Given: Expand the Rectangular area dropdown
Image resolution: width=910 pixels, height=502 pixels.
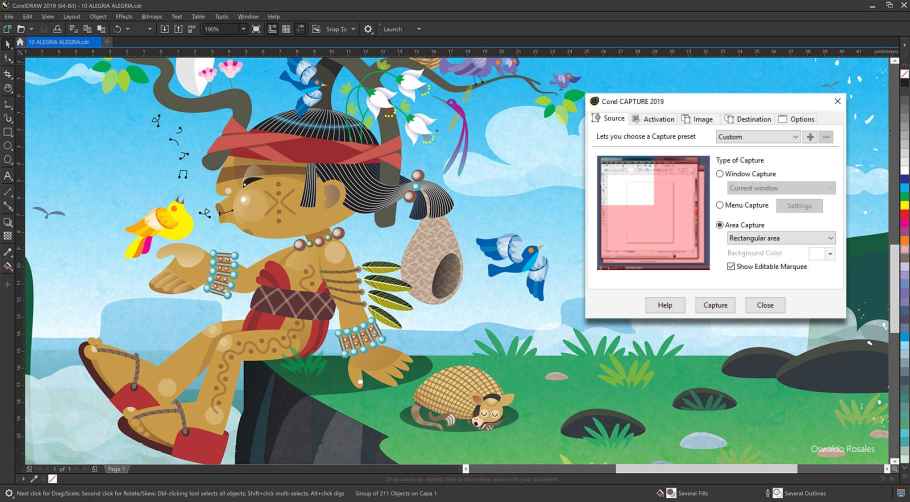Looking at the screenshot, I should coord(780,238).
